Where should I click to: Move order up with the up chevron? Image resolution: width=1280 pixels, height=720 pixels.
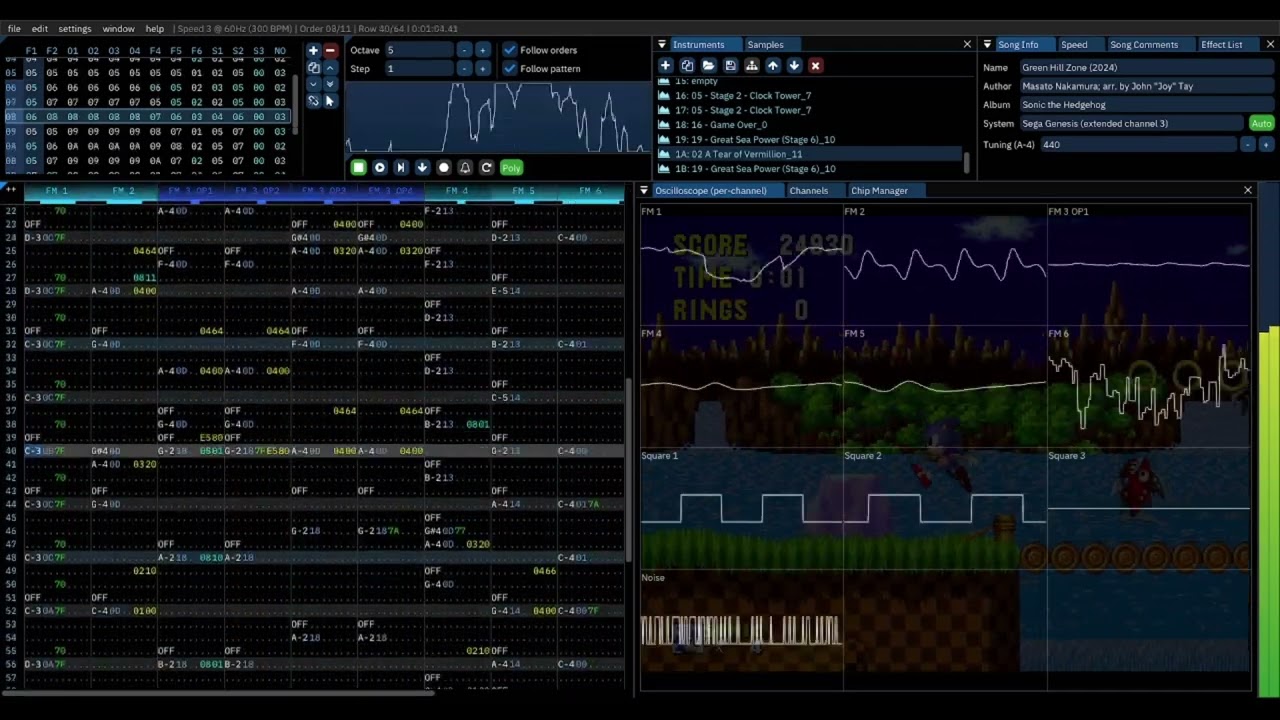[330, 68]
